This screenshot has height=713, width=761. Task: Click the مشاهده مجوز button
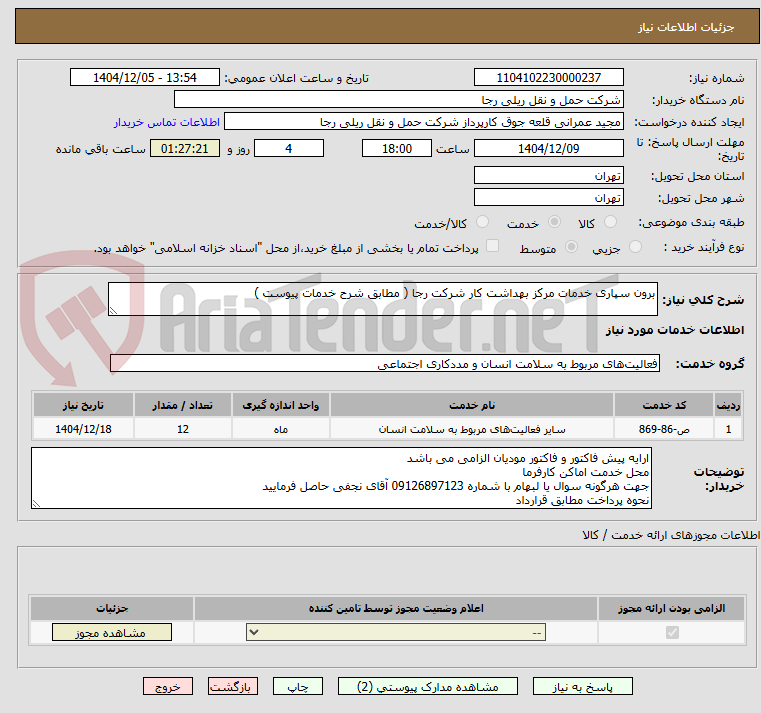(112, 632)
